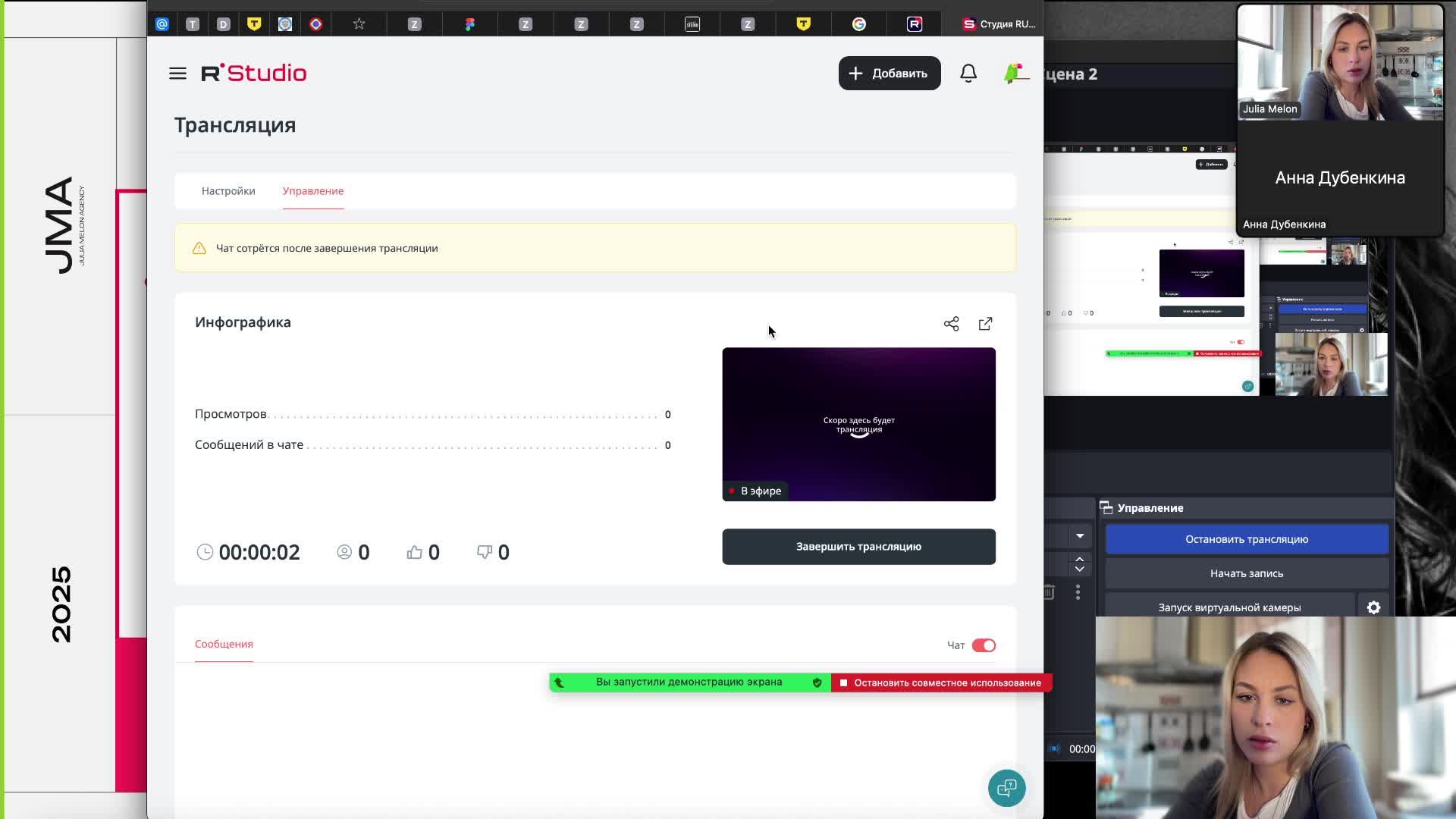The height and width of the screenshot is (819, 1456).
Task: Select the Сообщения tab
Action: point(224,644)
